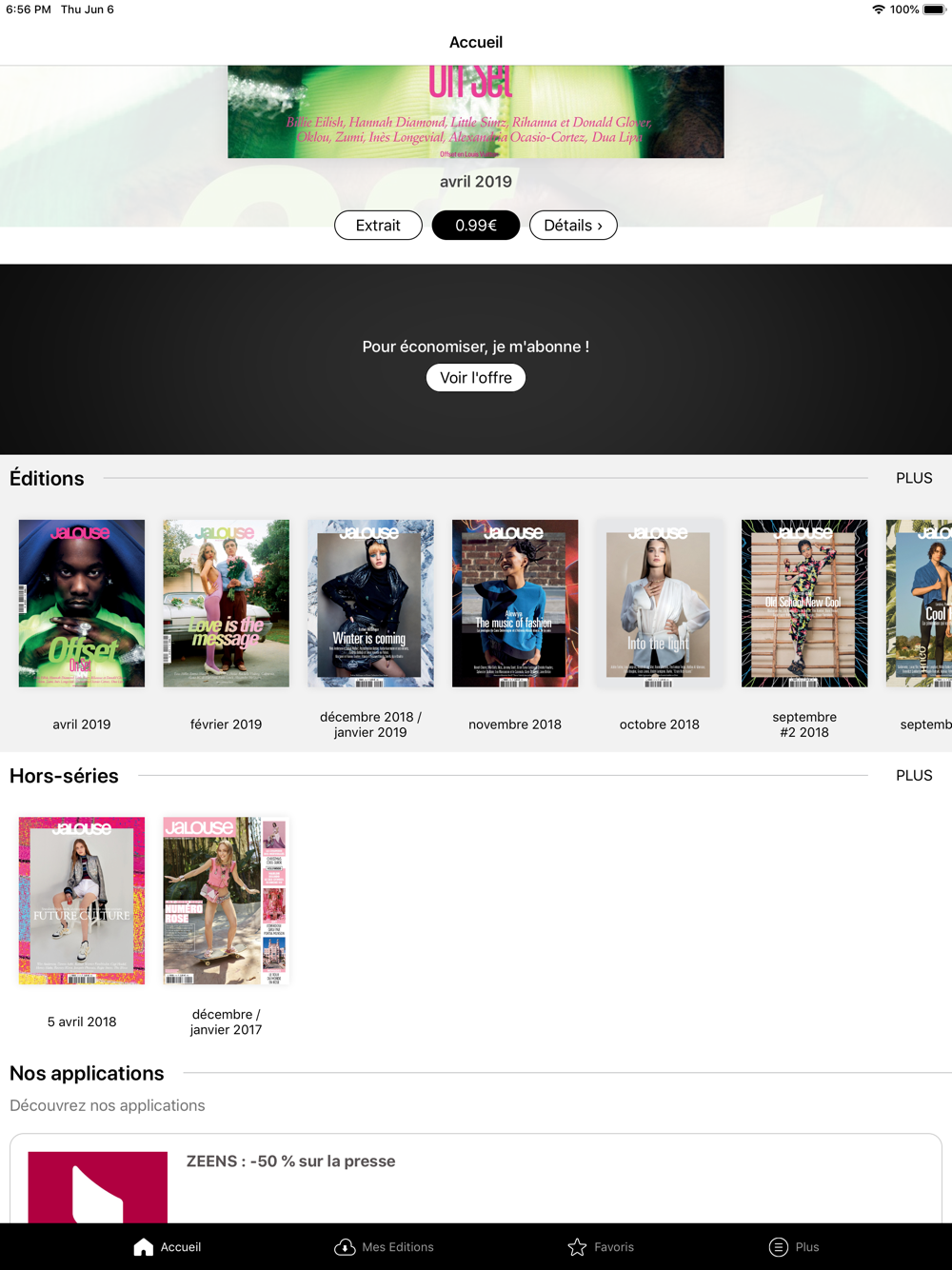Open décembre / janvier 2017 hors-série cover
The width and height of the screenshot is (952, 1270).
[x=227, y=901]
